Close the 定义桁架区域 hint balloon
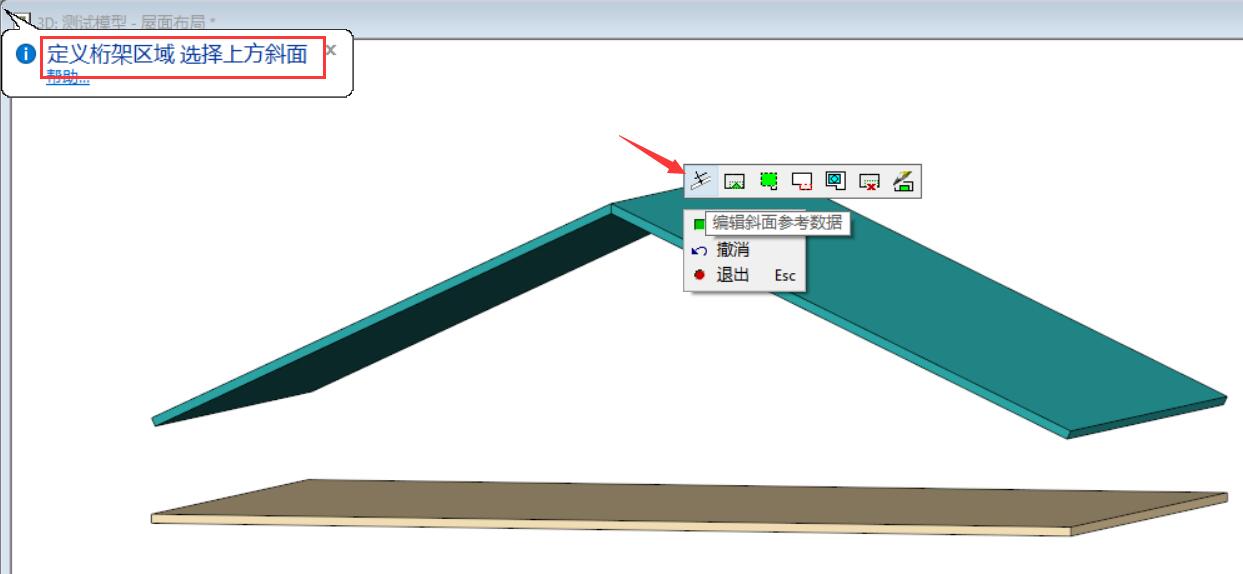1243x574 pixels. pyautogui.click(x=332, y=49)
